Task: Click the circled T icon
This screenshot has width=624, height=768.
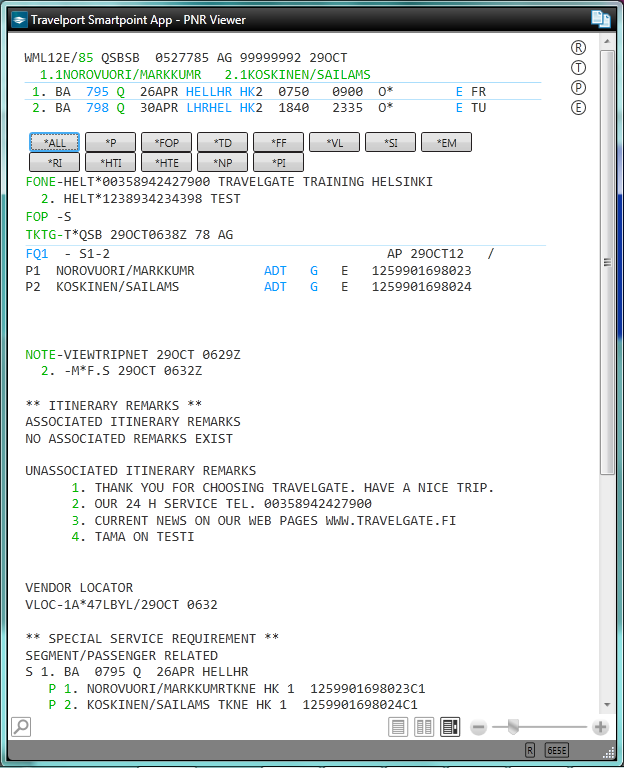Action: (x=578, y=68)
